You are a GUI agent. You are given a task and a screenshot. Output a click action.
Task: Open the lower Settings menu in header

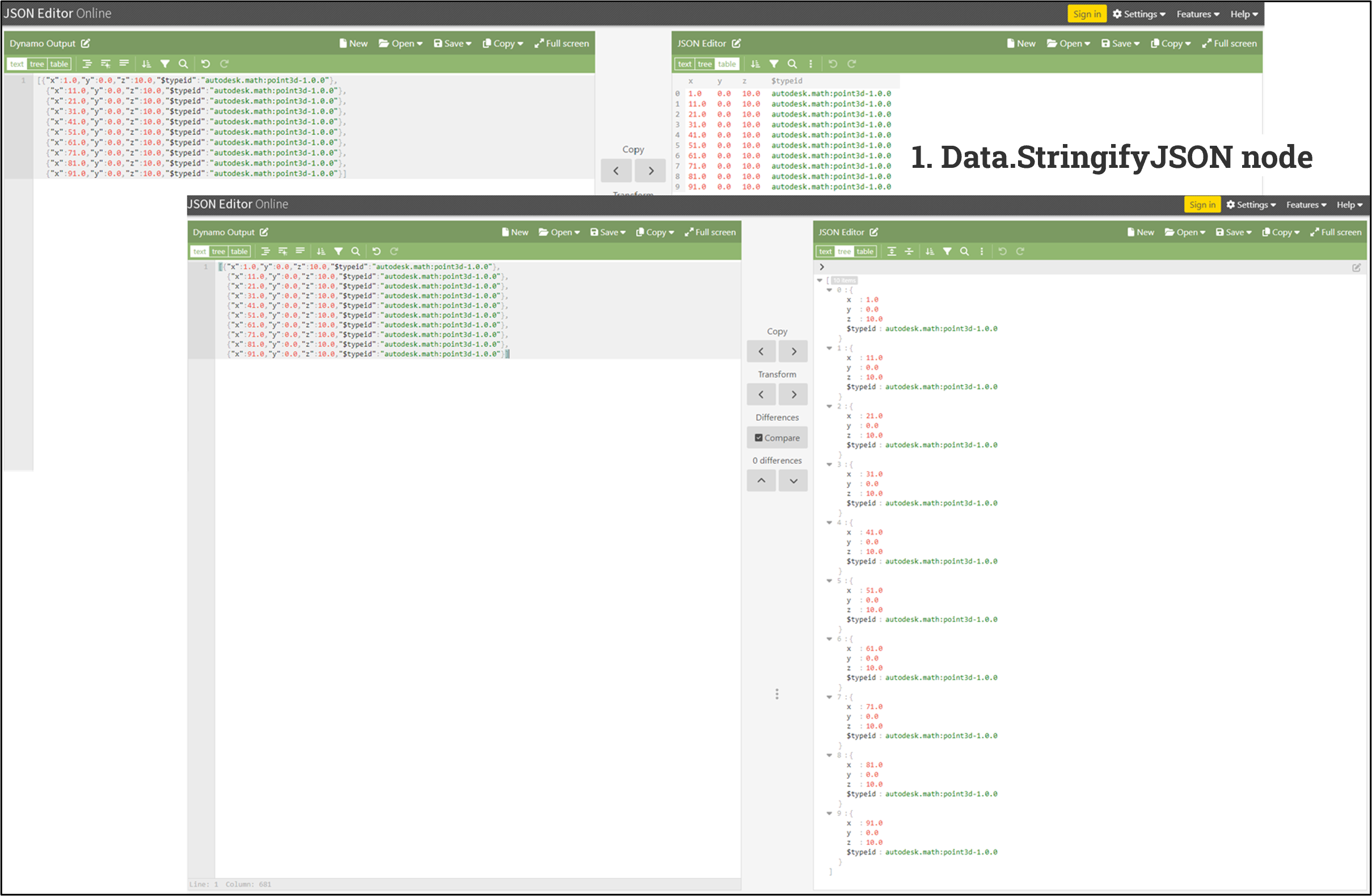tap(1251, 205)
